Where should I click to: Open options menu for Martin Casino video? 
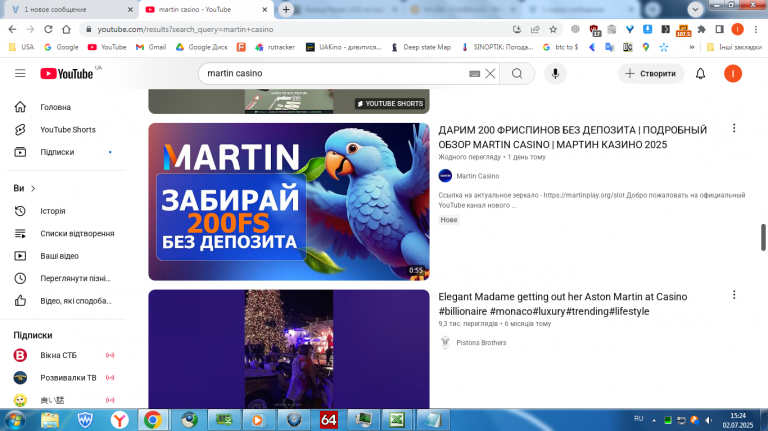click(734, 128)
